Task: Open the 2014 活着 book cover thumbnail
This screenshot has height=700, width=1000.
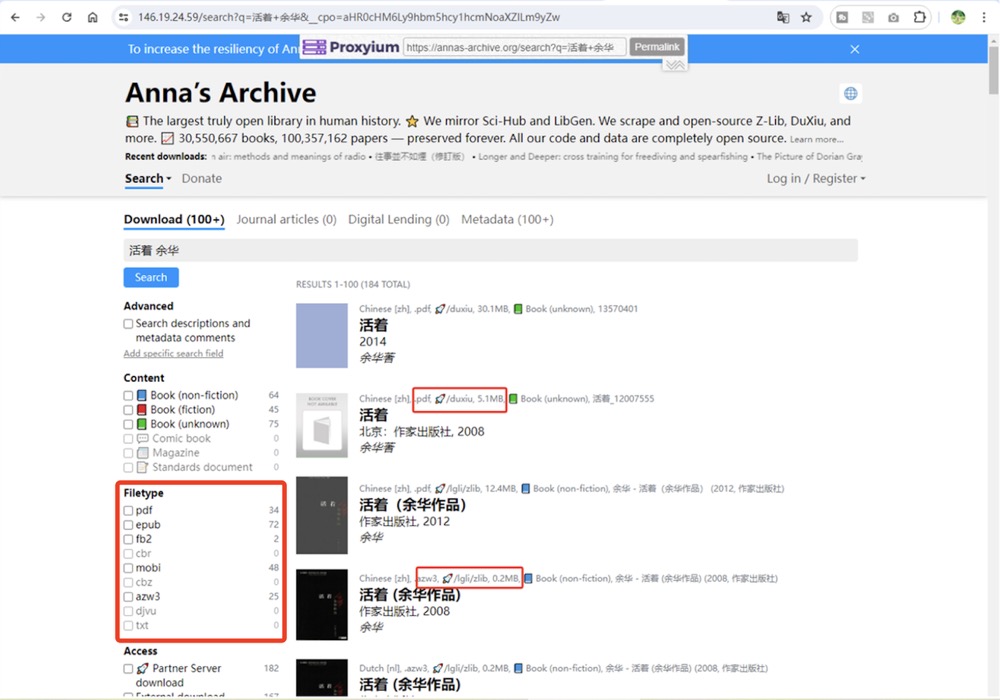Action: [321, 336]
